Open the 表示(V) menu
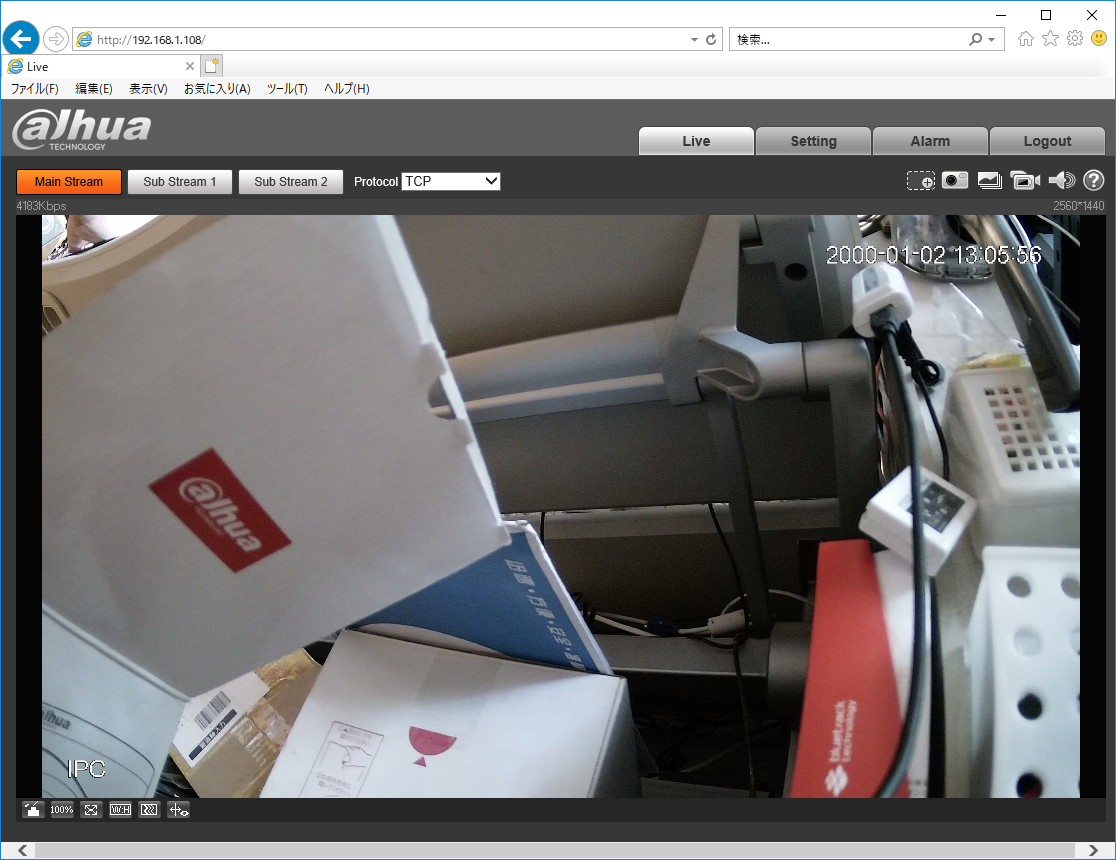Screen dimensions: 1116x860 [x=148, y=88]
